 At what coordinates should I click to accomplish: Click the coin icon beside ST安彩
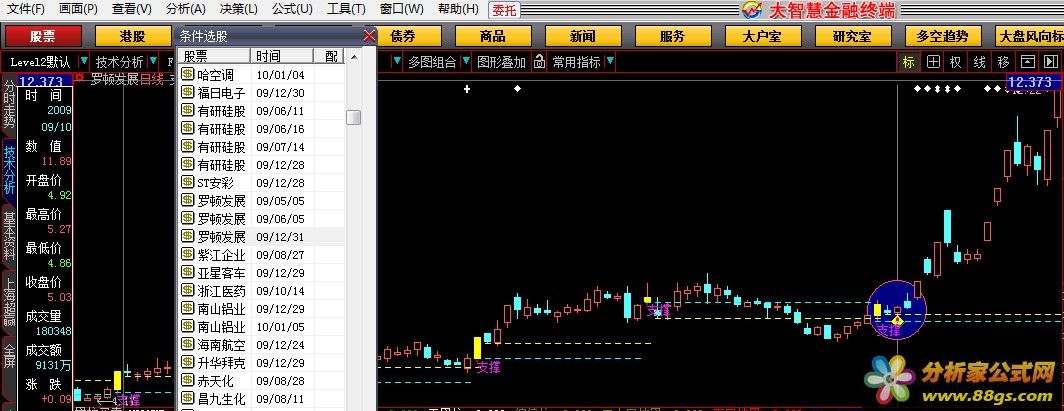[188, 182]
